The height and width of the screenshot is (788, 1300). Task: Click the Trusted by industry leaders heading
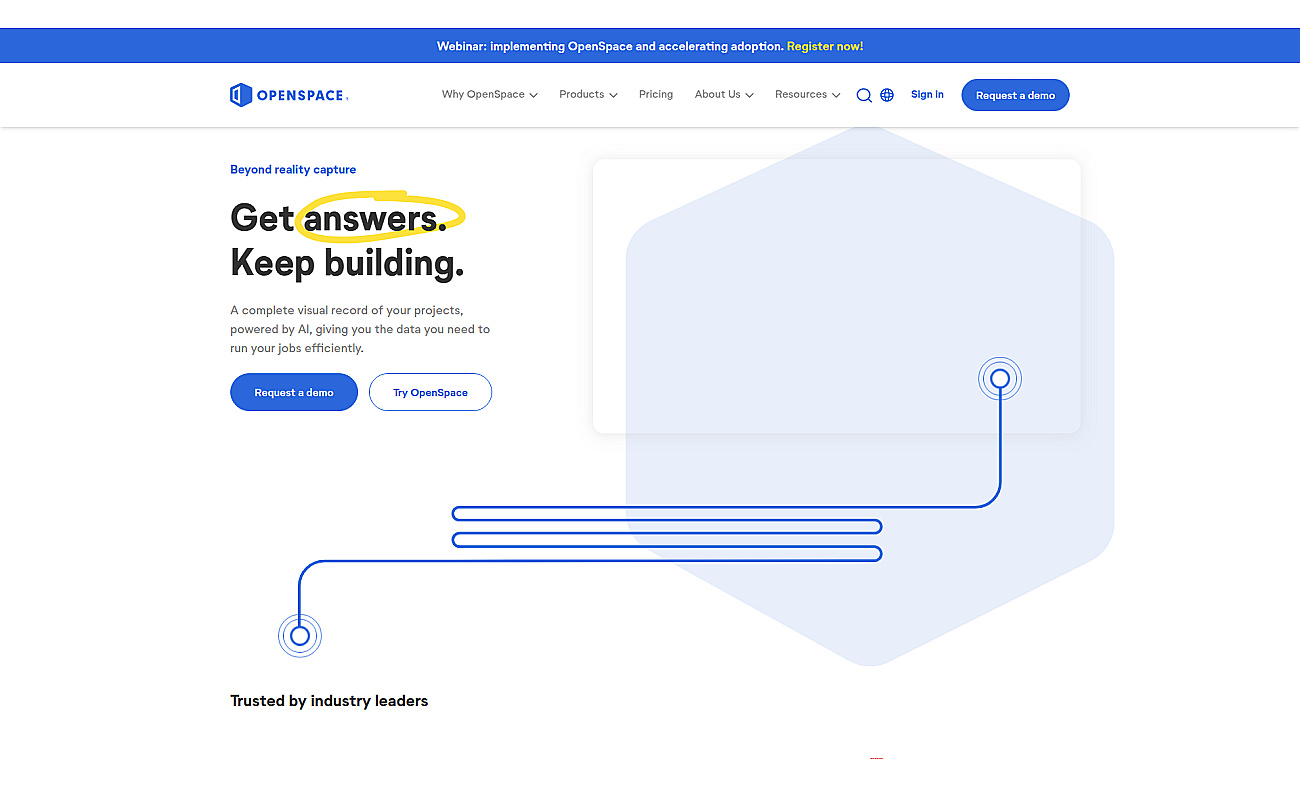pos(329,701)
